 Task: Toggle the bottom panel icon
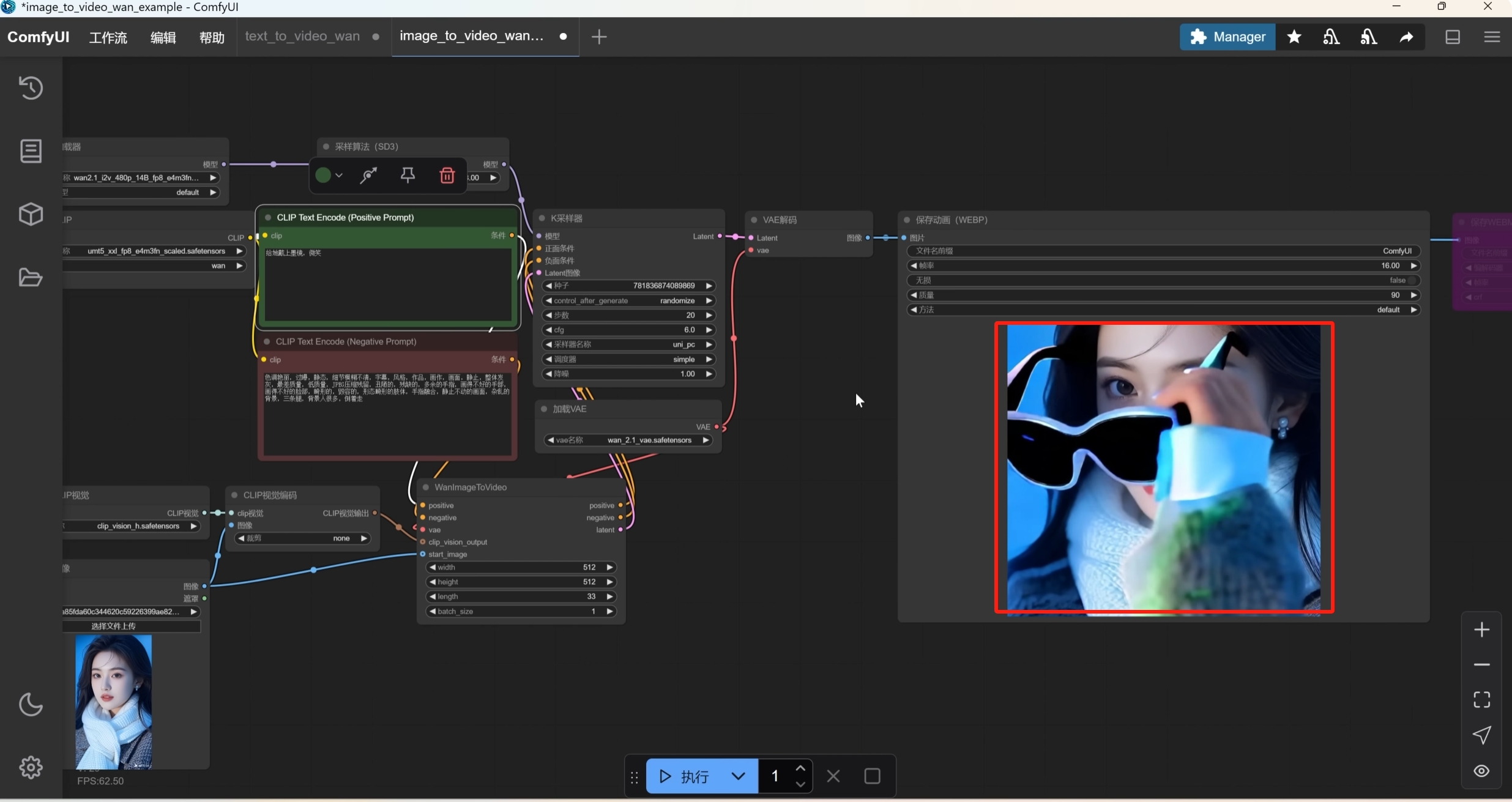pos(1453,37)
